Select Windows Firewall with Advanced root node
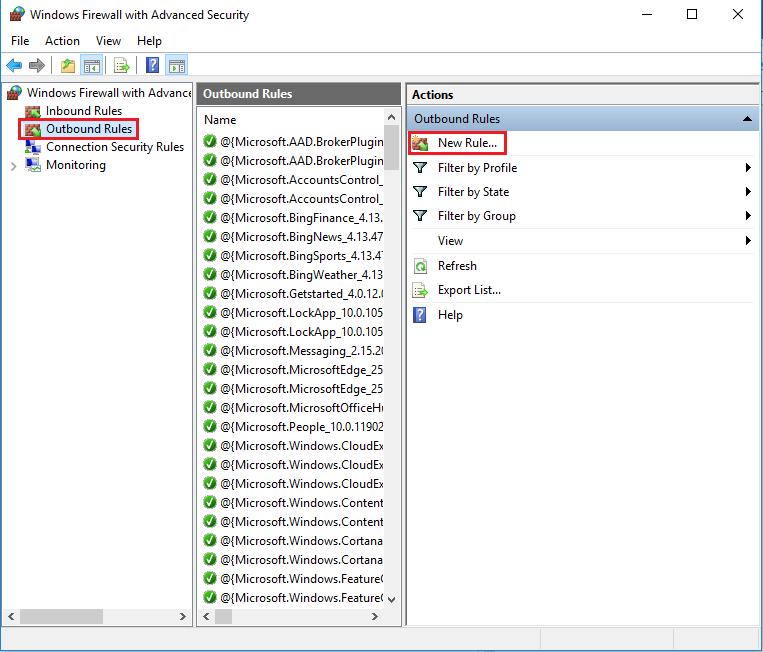 [109, 92]
